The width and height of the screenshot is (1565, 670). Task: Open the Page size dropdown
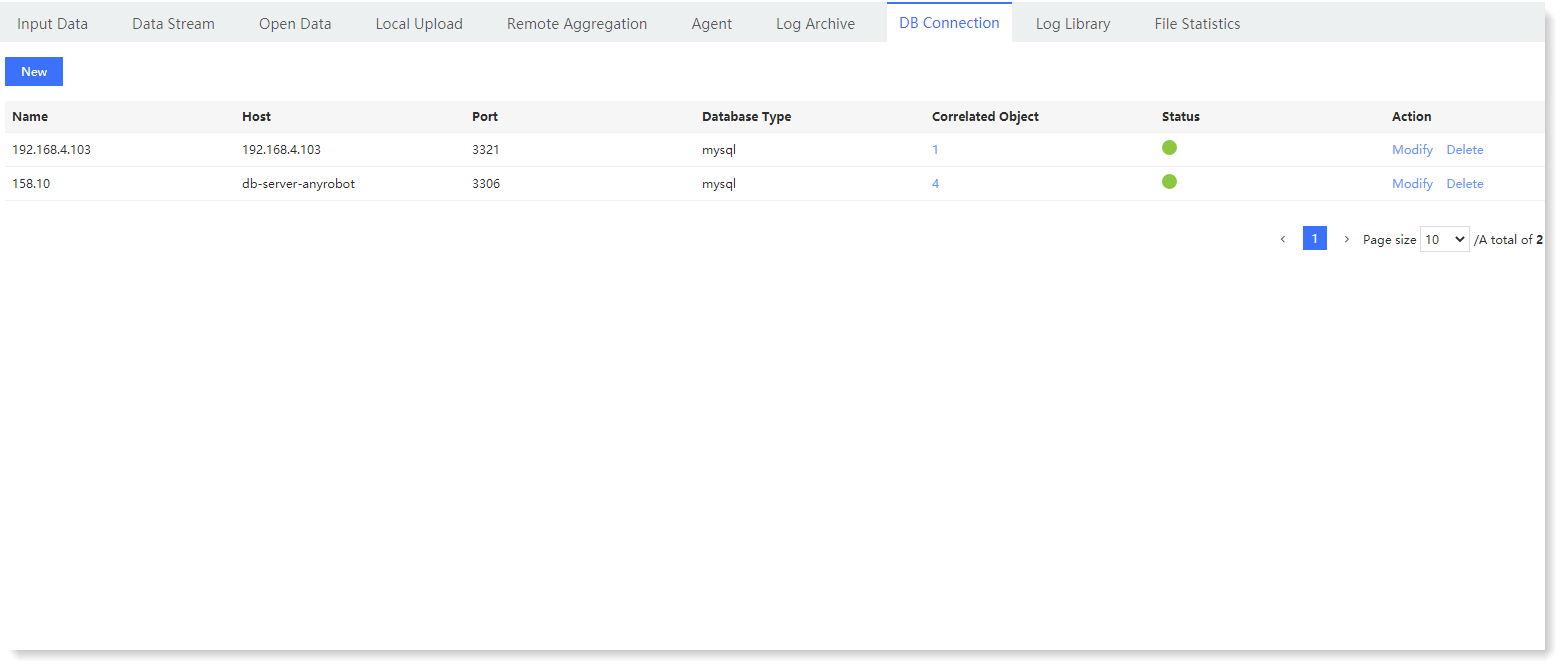click(1444, 239)
